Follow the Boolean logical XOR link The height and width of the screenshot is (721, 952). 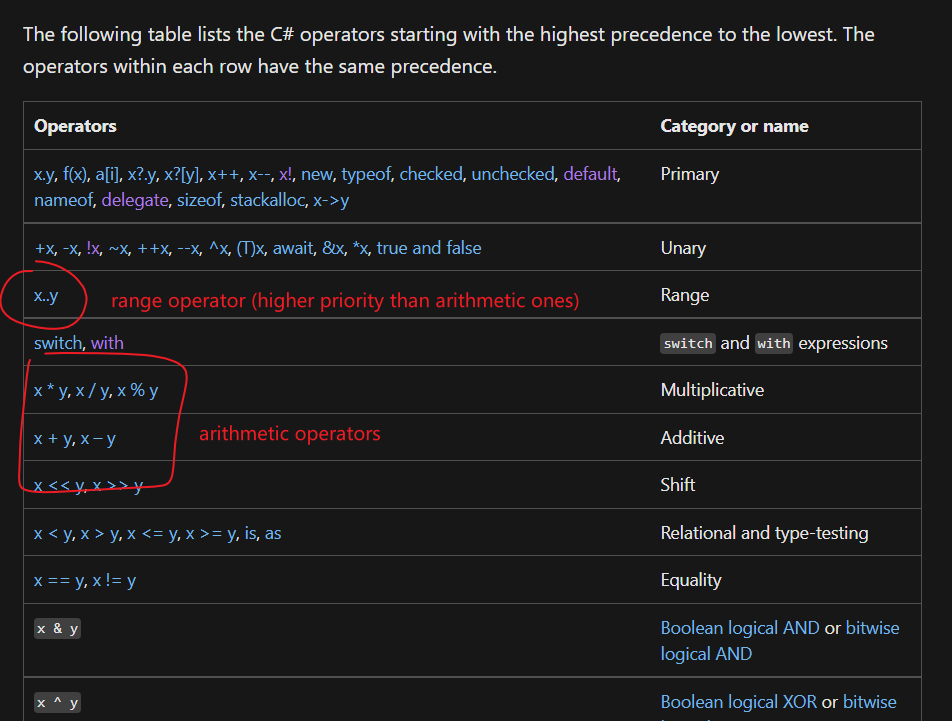pos(738,702)
